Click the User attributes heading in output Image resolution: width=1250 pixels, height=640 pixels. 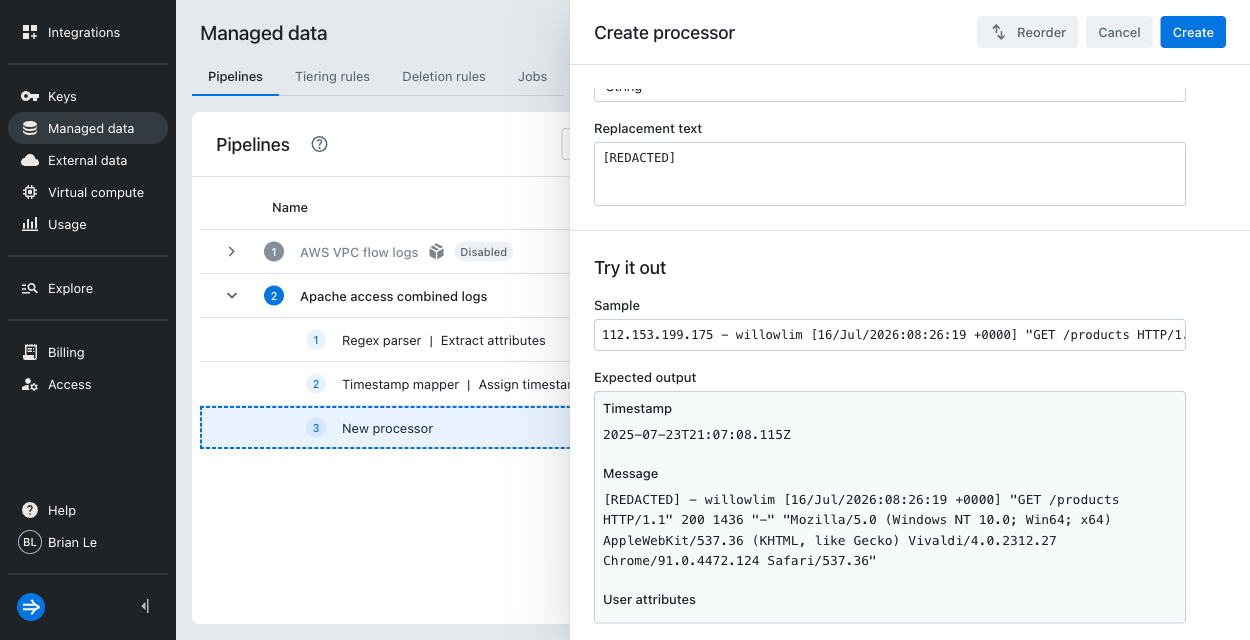pyautogui.click(x=649, y=599)
